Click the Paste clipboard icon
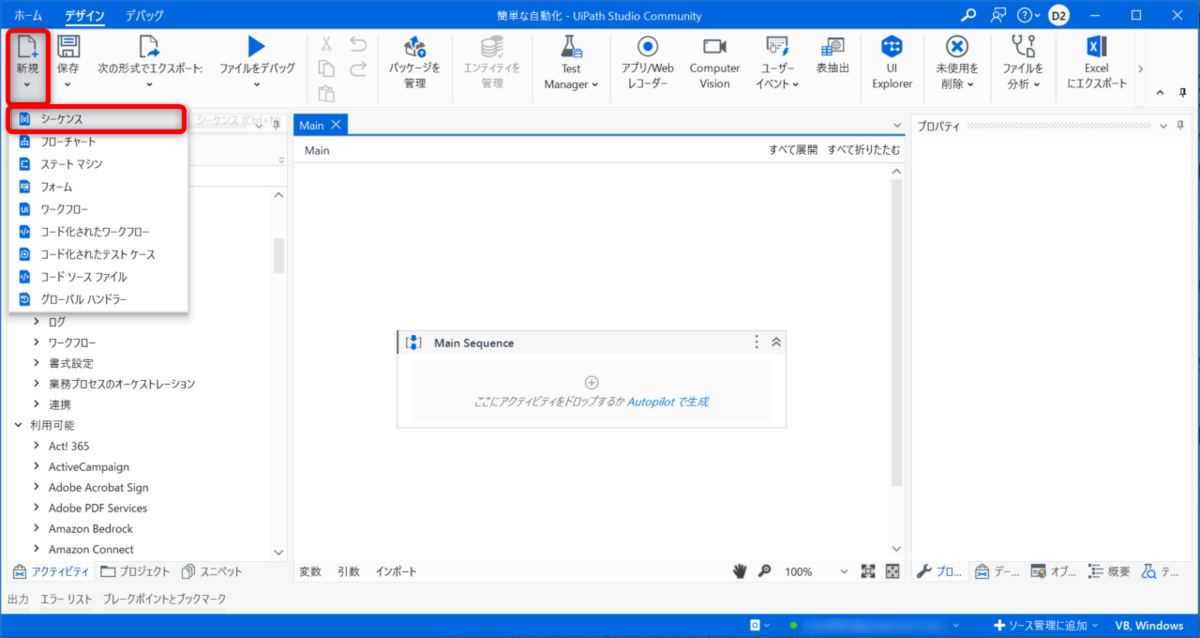This screenshot has width=1200, height=638. [326, 94]
